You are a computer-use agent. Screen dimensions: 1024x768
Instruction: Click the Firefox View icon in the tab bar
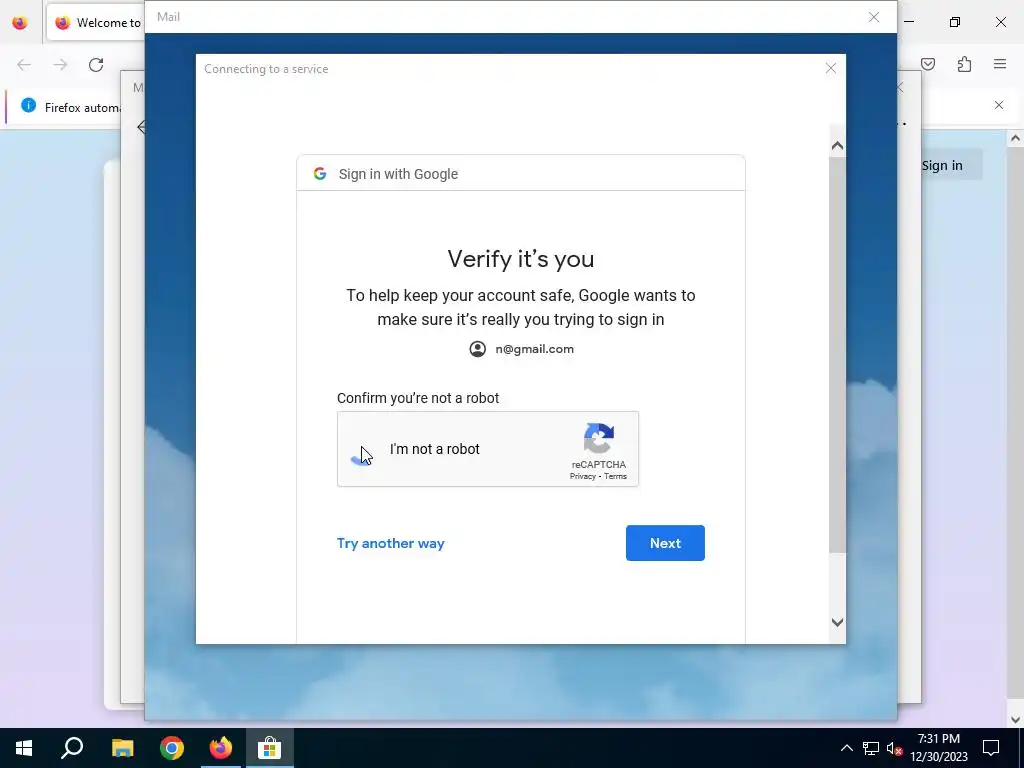pyautogui.click(x=20, y=22)
